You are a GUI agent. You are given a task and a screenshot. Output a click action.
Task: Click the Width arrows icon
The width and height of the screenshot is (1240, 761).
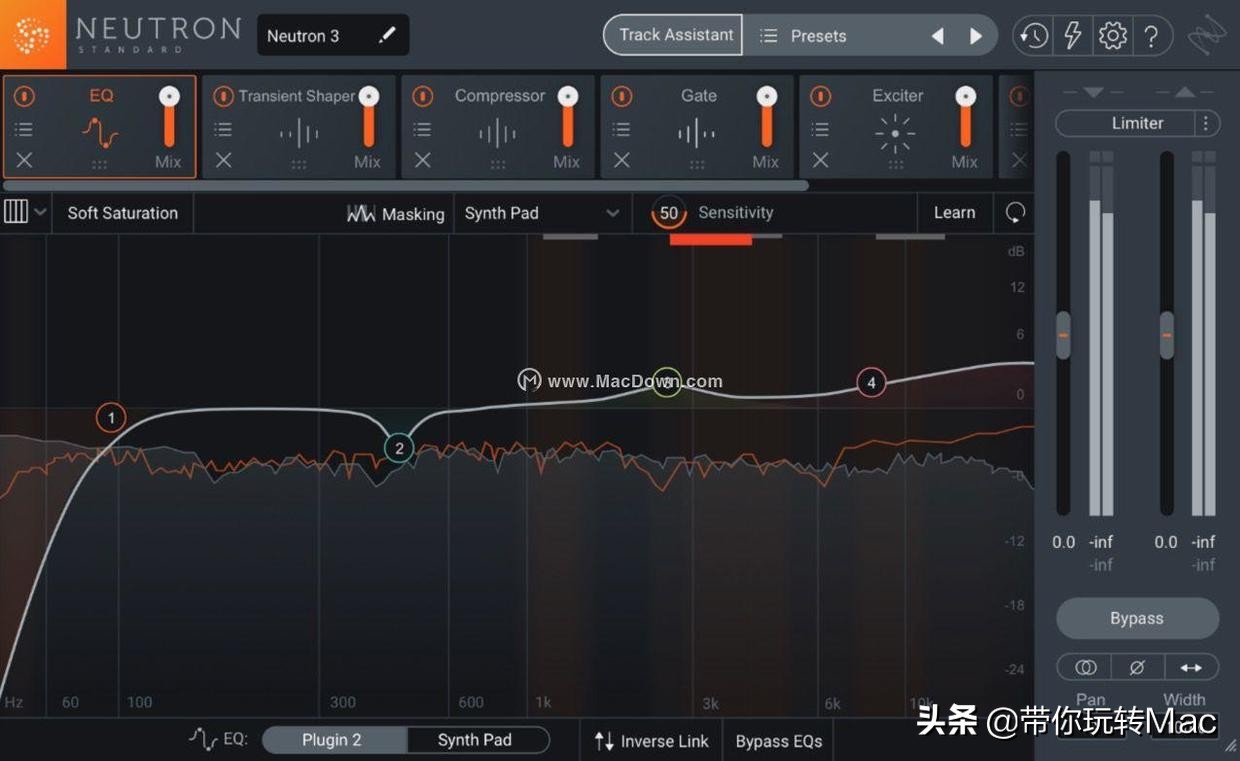tap(1190, 666)
